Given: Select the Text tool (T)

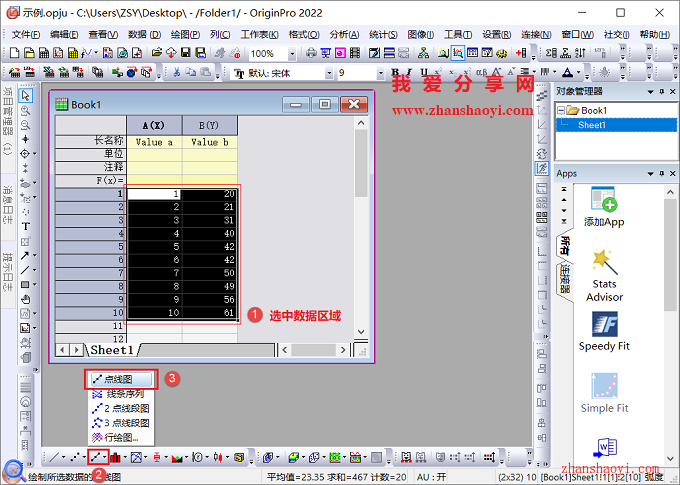Looking at the screenshot, I should coord(26,226).
